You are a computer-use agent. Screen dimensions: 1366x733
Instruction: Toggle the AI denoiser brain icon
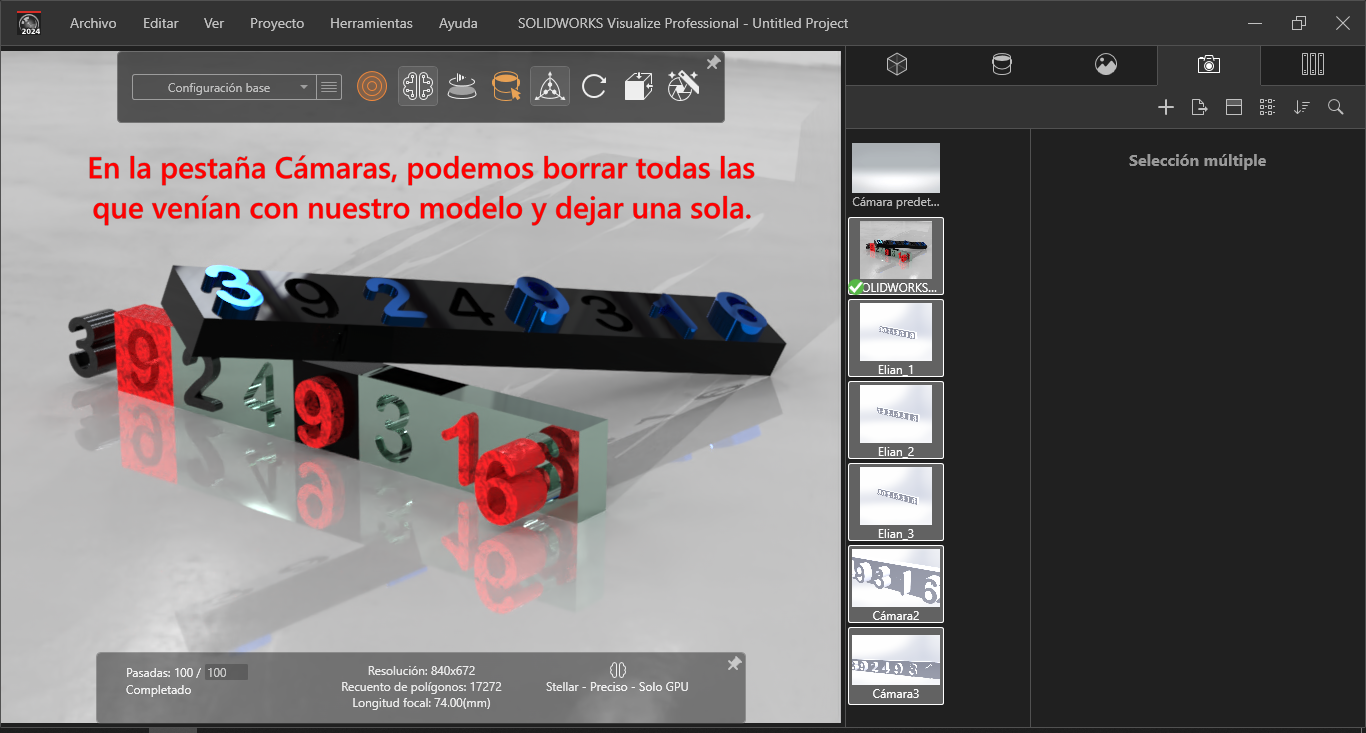click(418, 86)
